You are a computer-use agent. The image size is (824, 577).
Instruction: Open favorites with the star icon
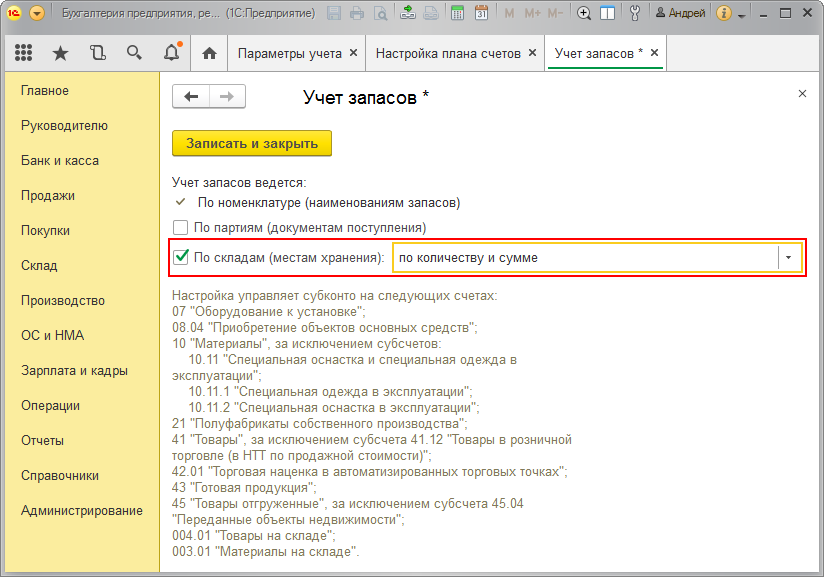(x=58, y=52)
